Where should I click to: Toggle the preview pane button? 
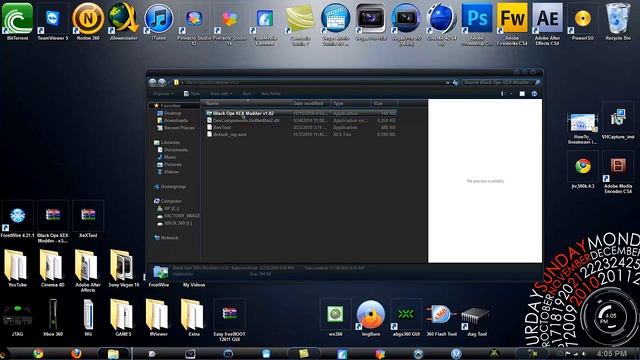tap(522, 94)
